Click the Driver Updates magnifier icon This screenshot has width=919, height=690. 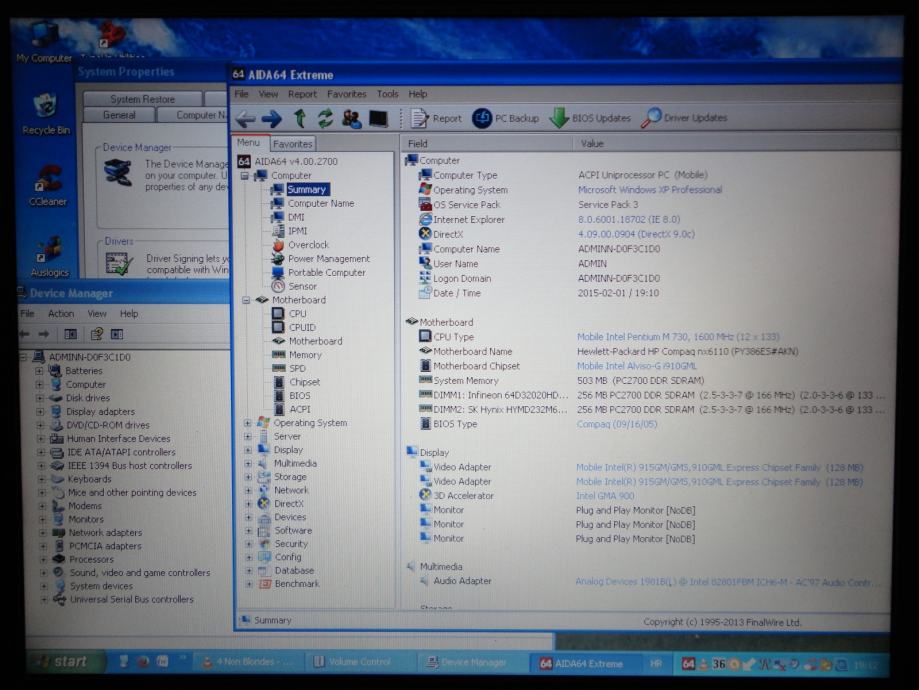coord(652,118)
